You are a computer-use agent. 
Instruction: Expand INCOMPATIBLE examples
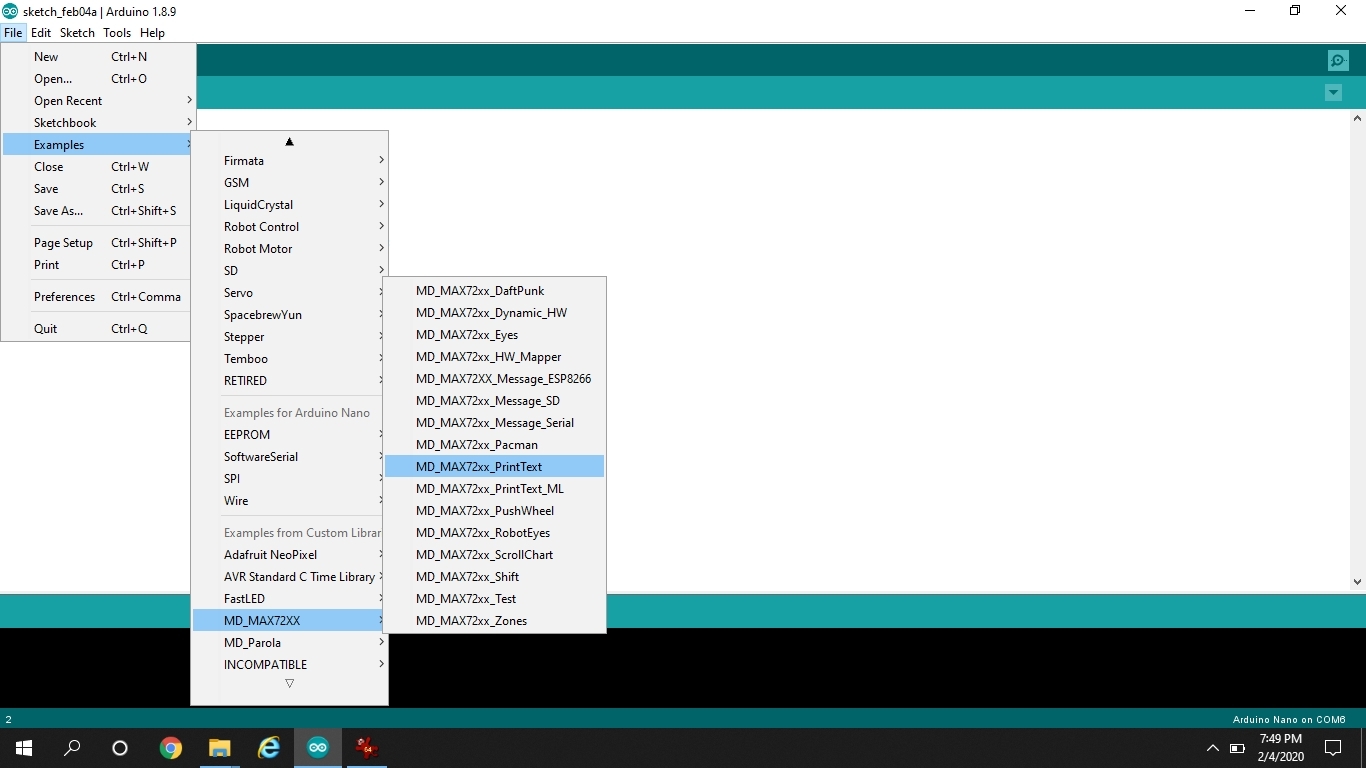[x=289, y=665]
